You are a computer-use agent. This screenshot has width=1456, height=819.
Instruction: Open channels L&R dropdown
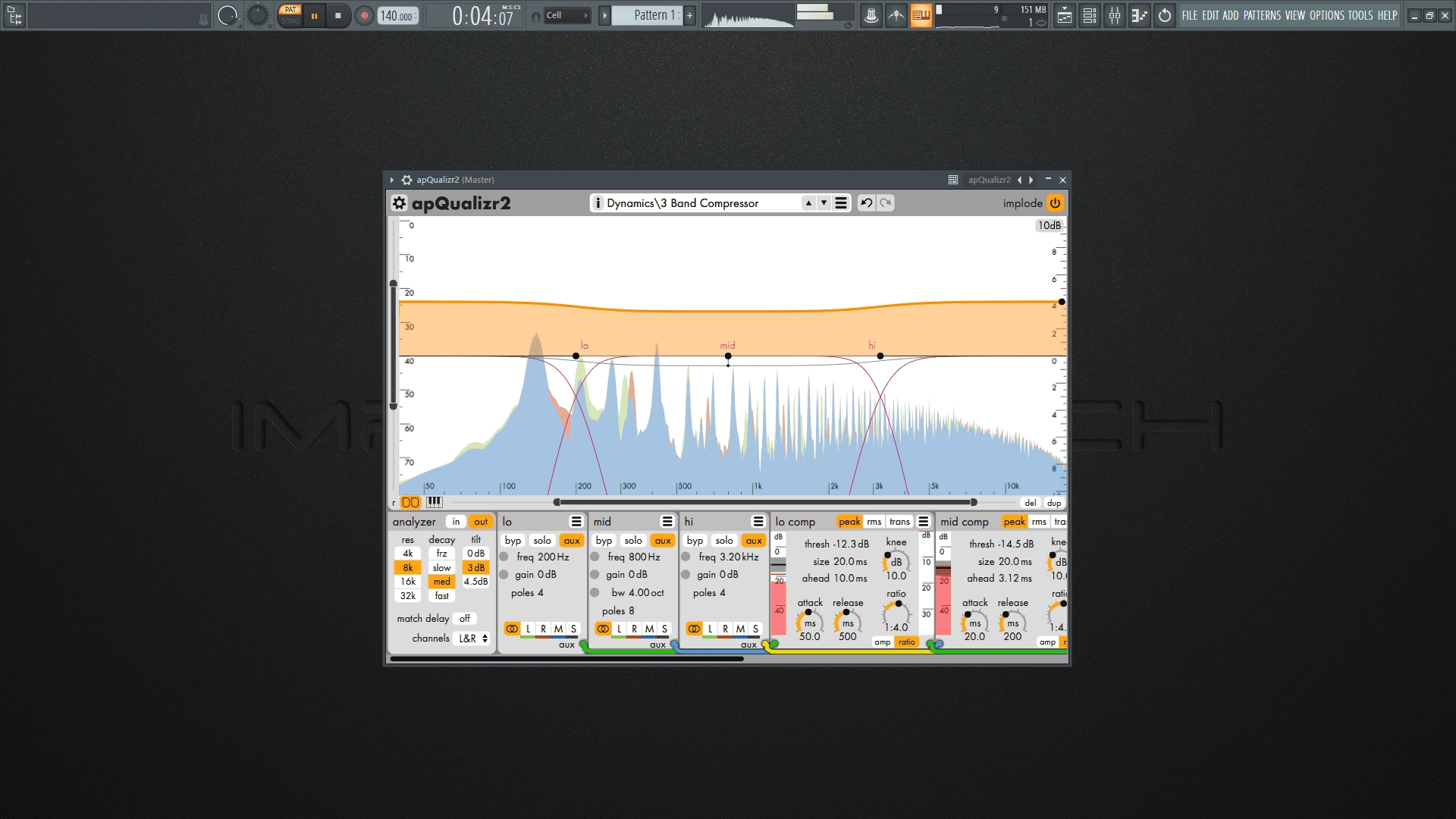[x=472, y=639]
